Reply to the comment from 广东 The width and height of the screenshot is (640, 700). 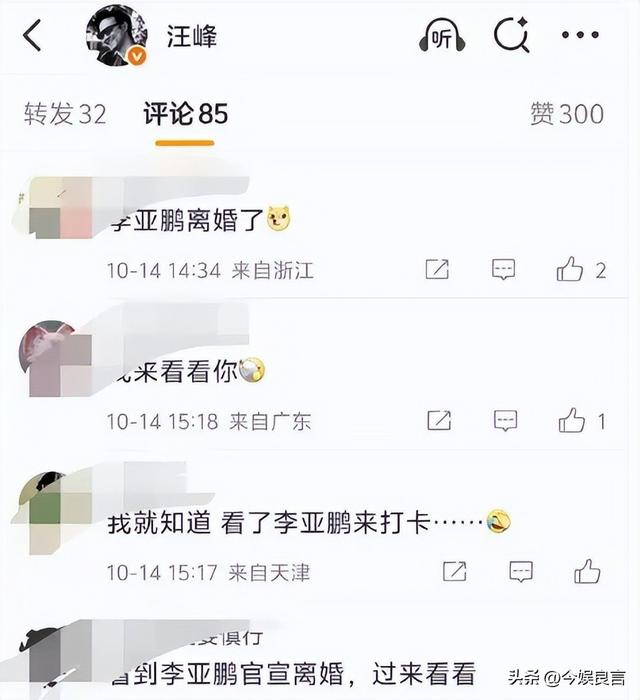point(505,420)
